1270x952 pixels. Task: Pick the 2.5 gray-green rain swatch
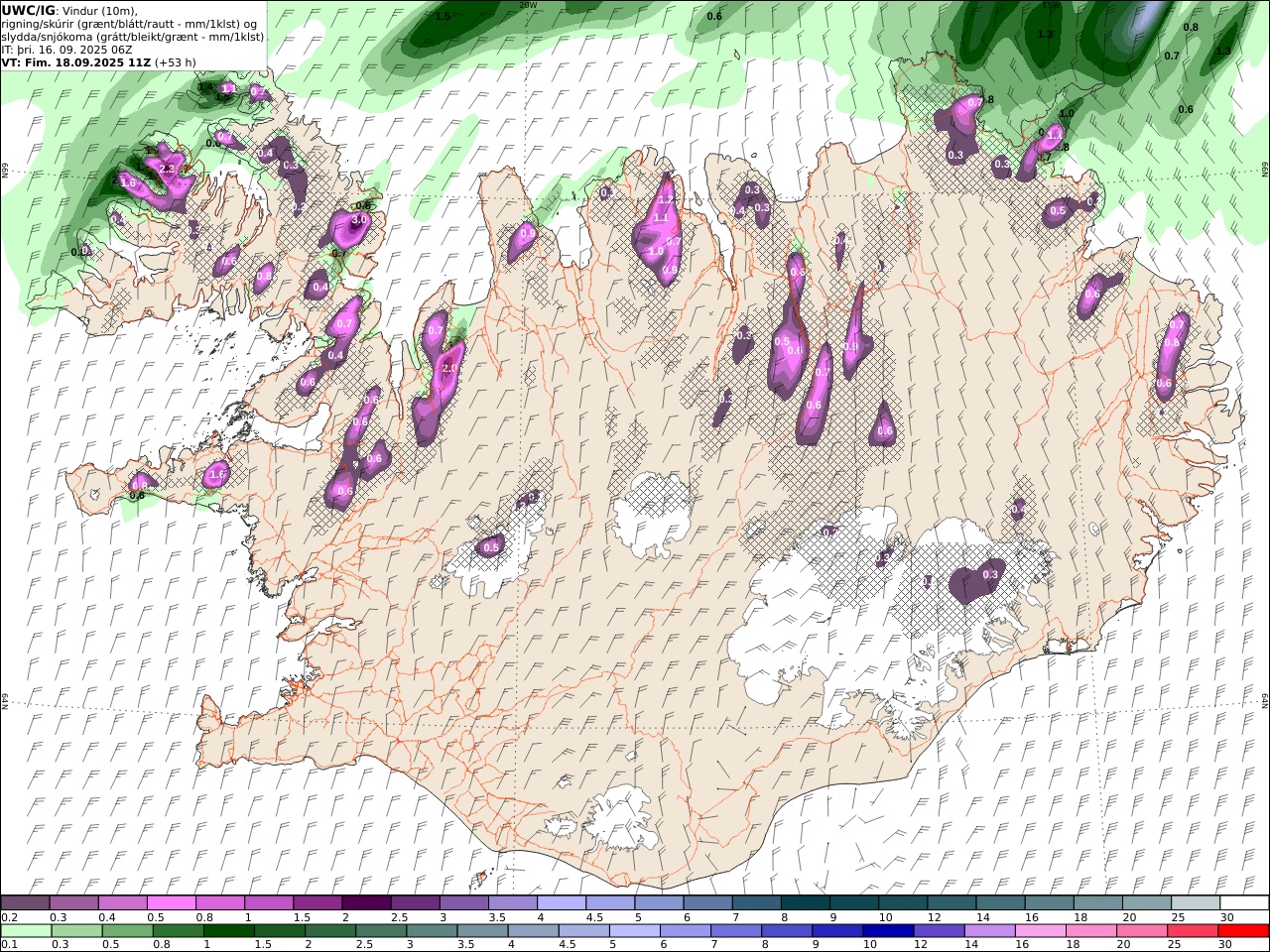[x=381, y=930]
